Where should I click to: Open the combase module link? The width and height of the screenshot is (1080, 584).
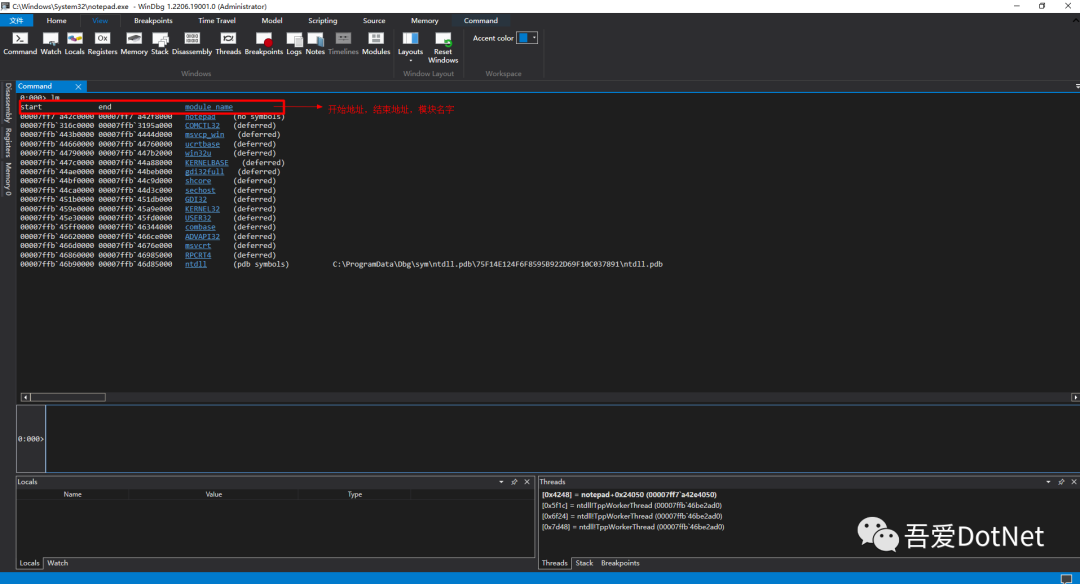200,227
